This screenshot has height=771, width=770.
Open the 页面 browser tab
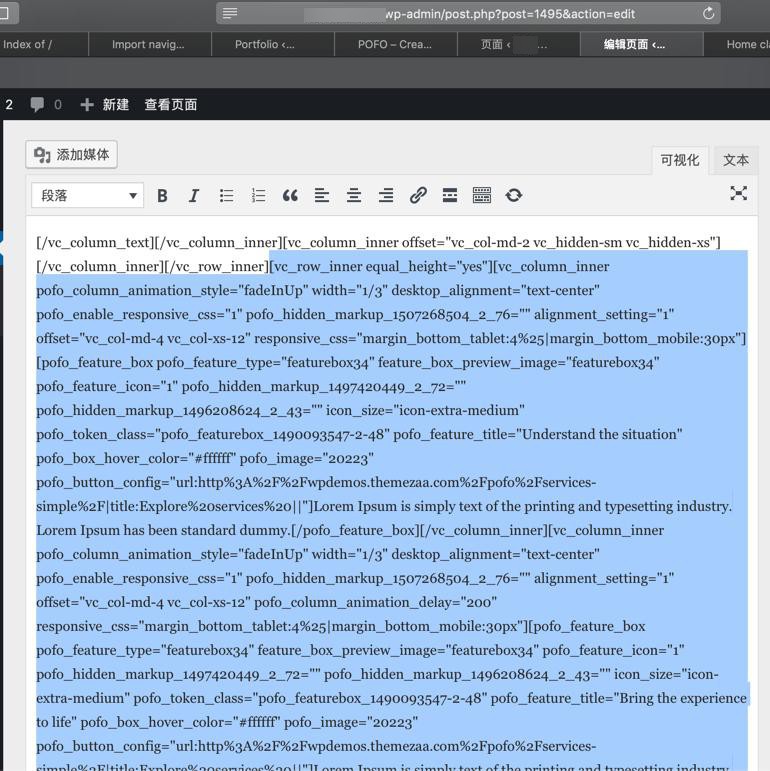click(x=519, y=44)
